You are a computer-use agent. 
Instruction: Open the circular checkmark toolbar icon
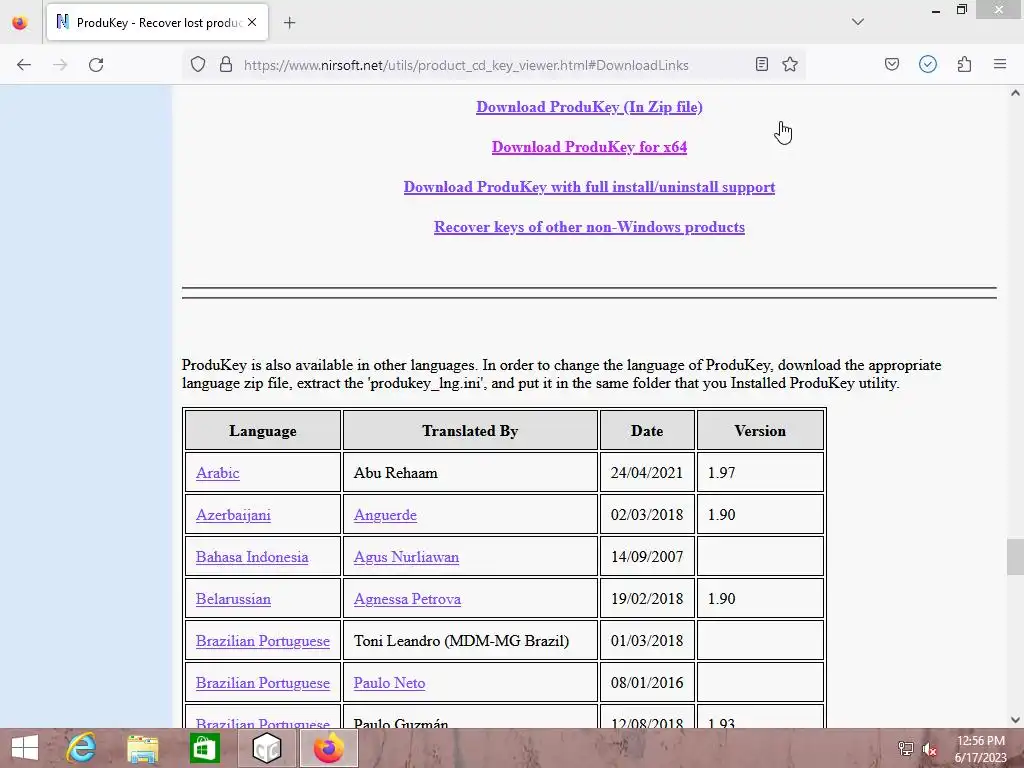tap(928, 65)
